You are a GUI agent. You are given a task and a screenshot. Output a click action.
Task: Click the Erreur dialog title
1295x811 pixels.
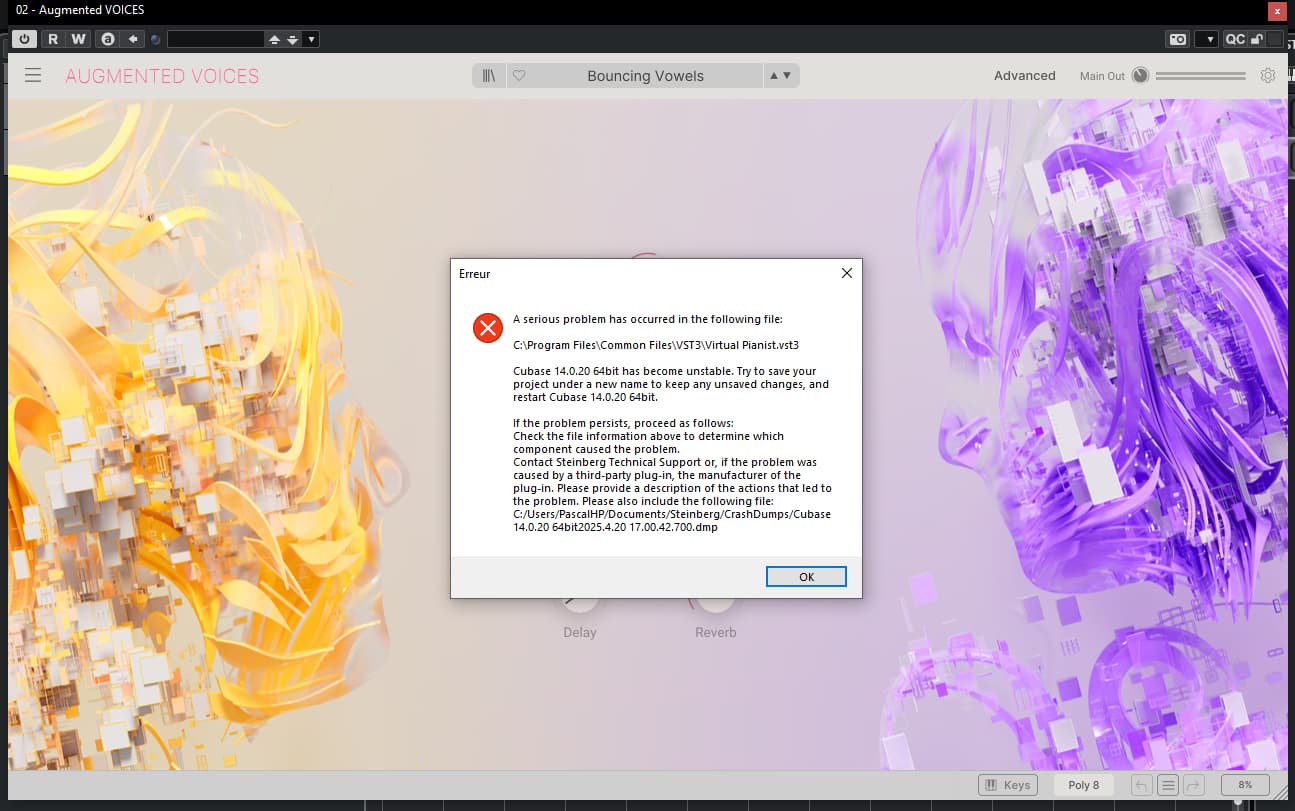[x=475, y=273]
